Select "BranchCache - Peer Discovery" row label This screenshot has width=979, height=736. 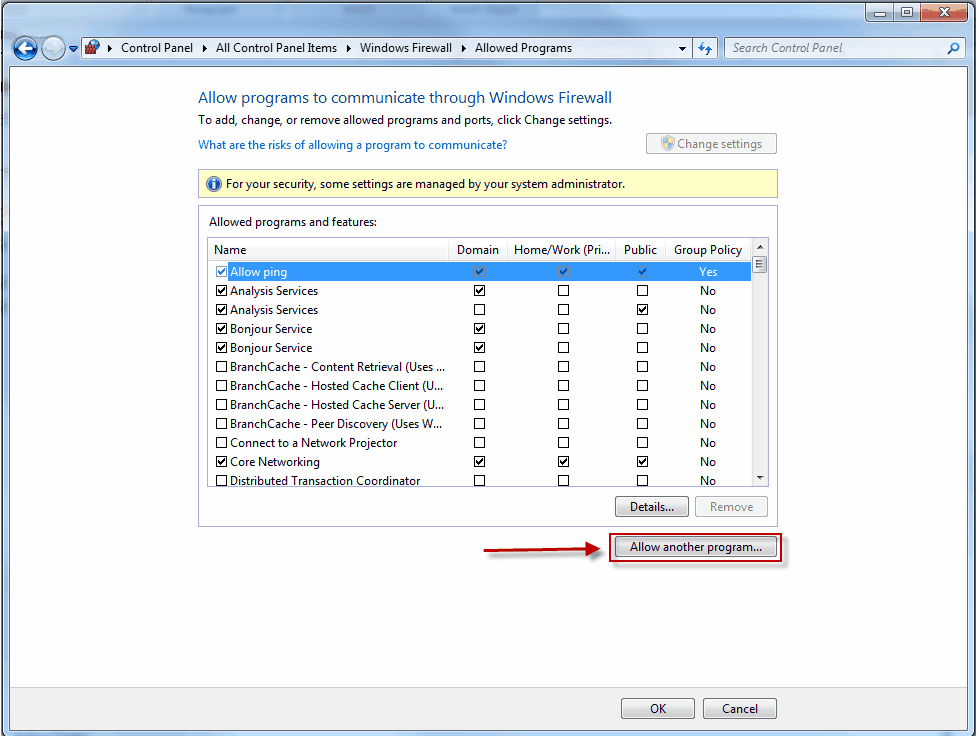(336, 424)
